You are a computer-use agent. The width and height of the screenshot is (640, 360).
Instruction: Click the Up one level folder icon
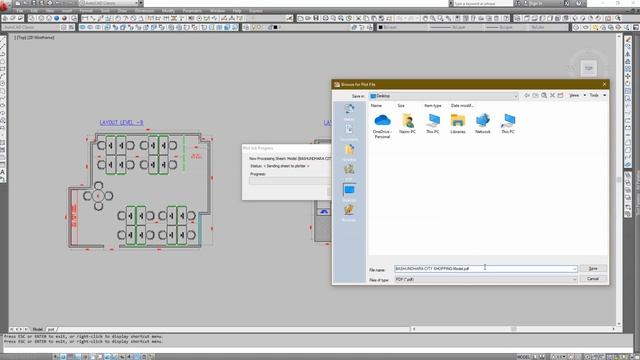point(536,96)
